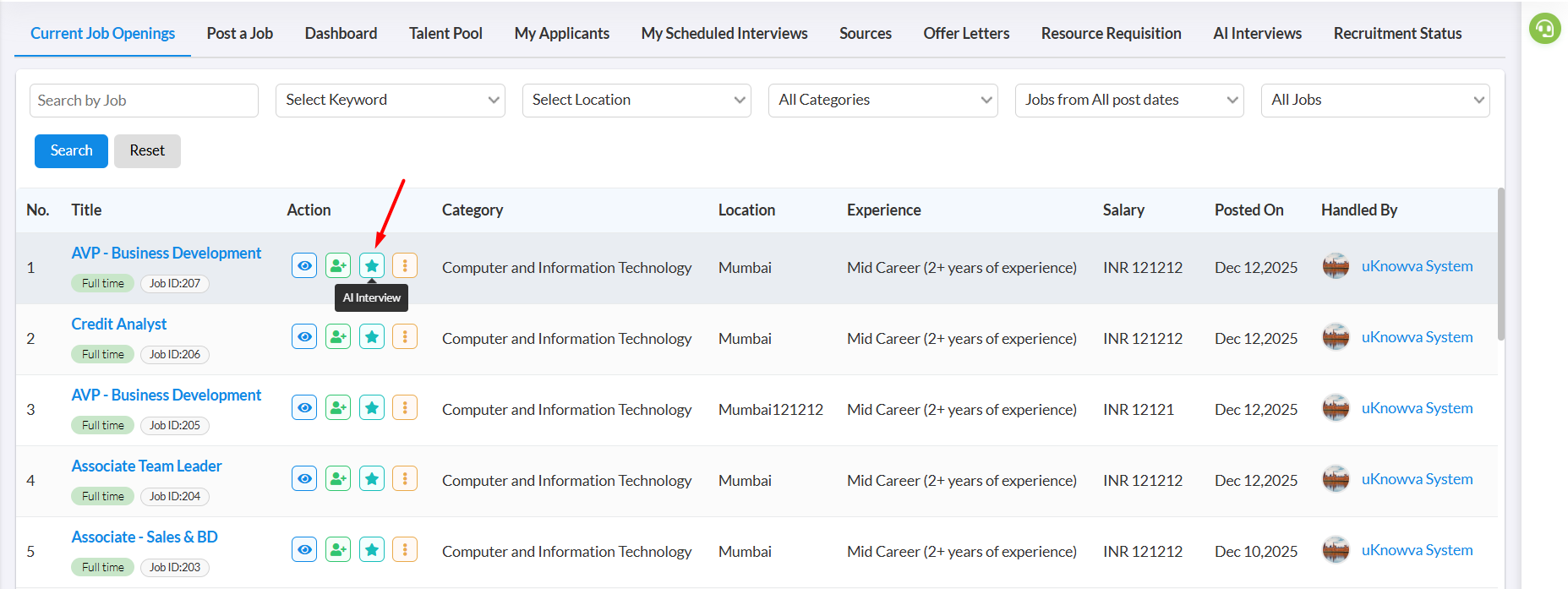Click view eye icon for Associate Team Leader
1568x589 pixels.
[x=304, y=479]
